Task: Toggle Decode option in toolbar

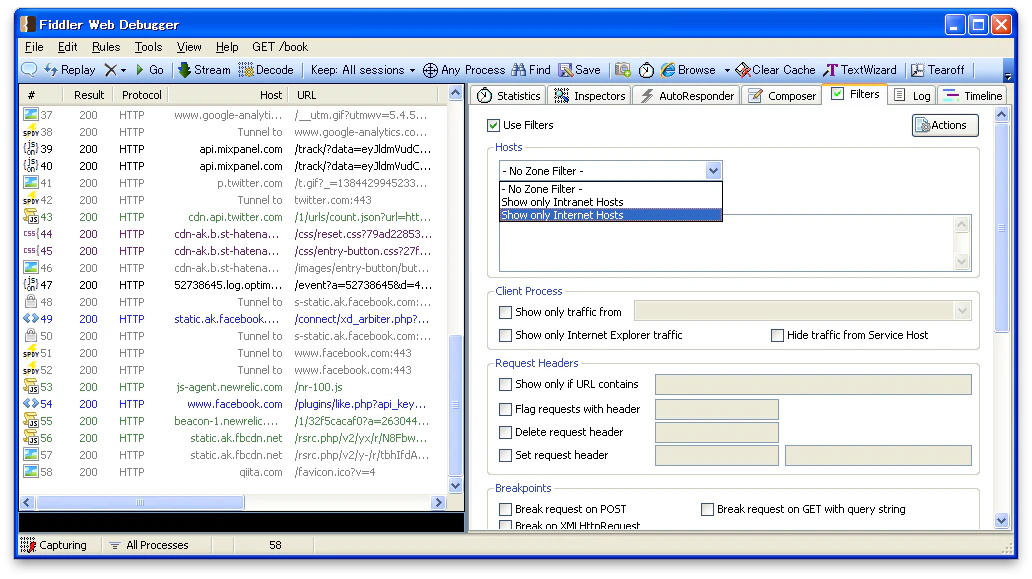Action: click(266, 70)
